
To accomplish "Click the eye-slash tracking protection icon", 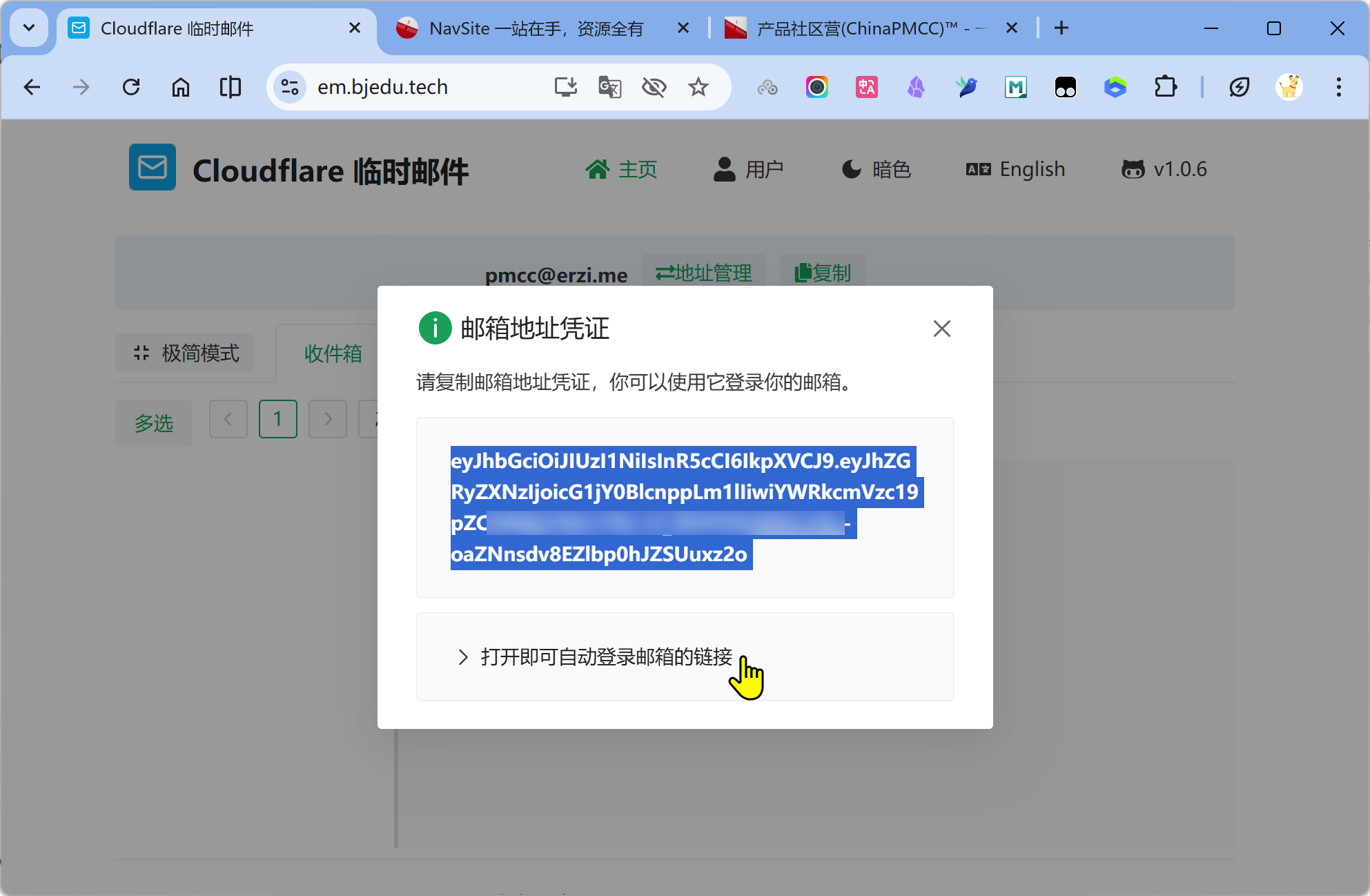I will pyautogui.click(x=654, y=87).
